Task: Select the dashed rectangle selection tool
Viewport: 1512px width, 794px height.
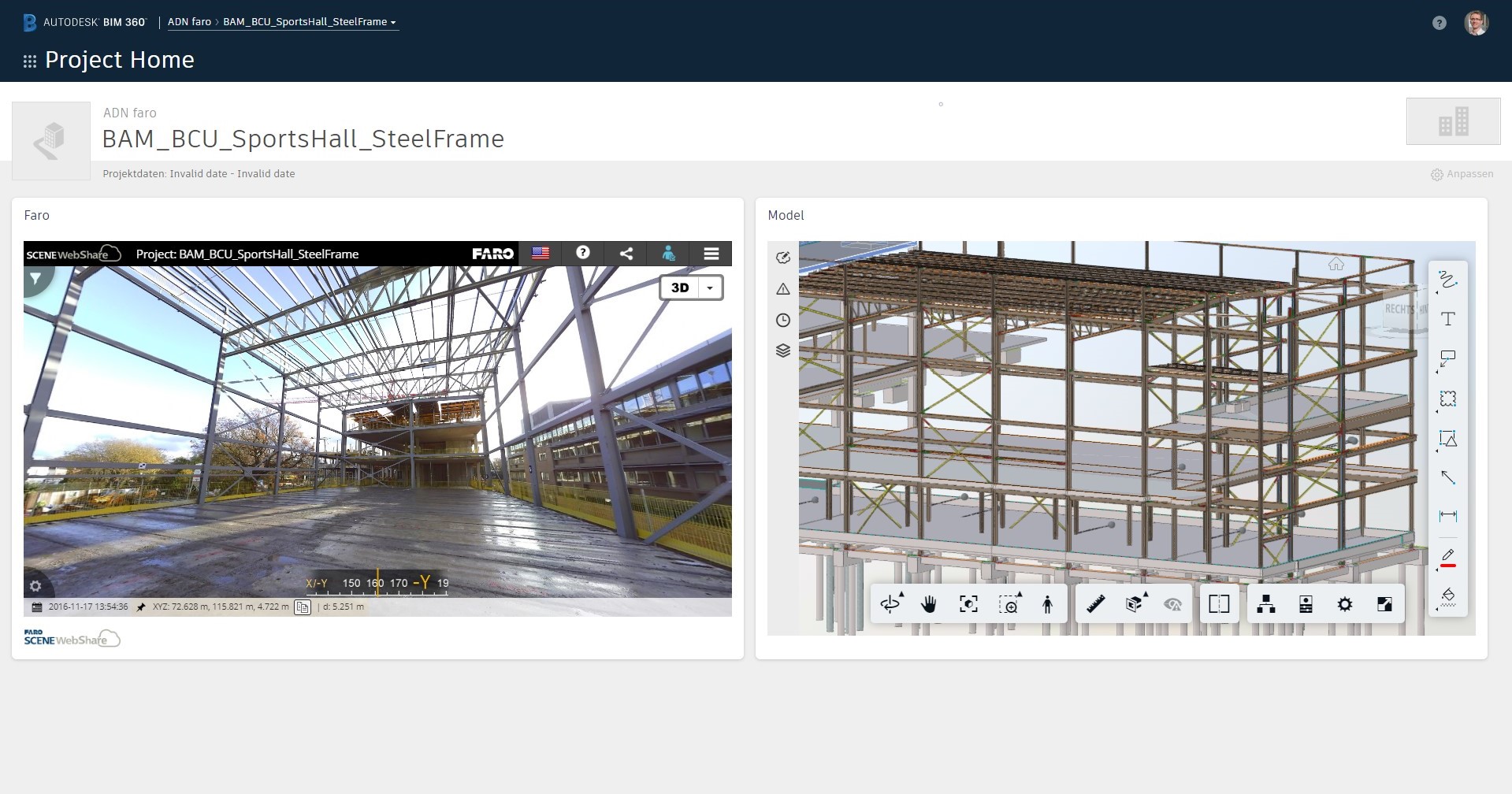Action: click(1447, 399)
